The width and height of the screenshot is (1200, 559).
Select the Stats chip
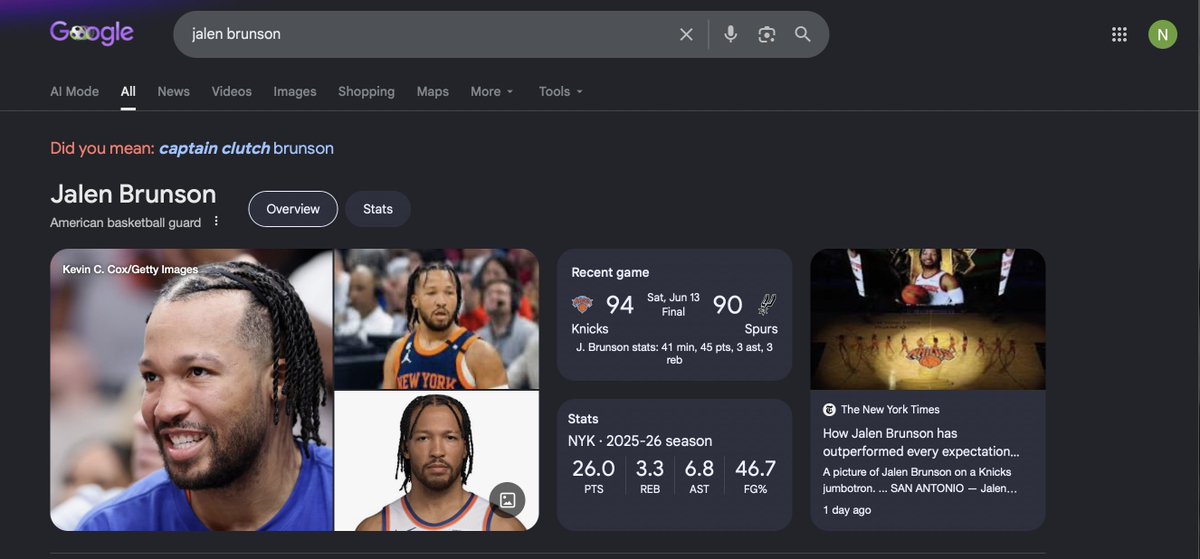pyautogui.click(x=378, y=209)
